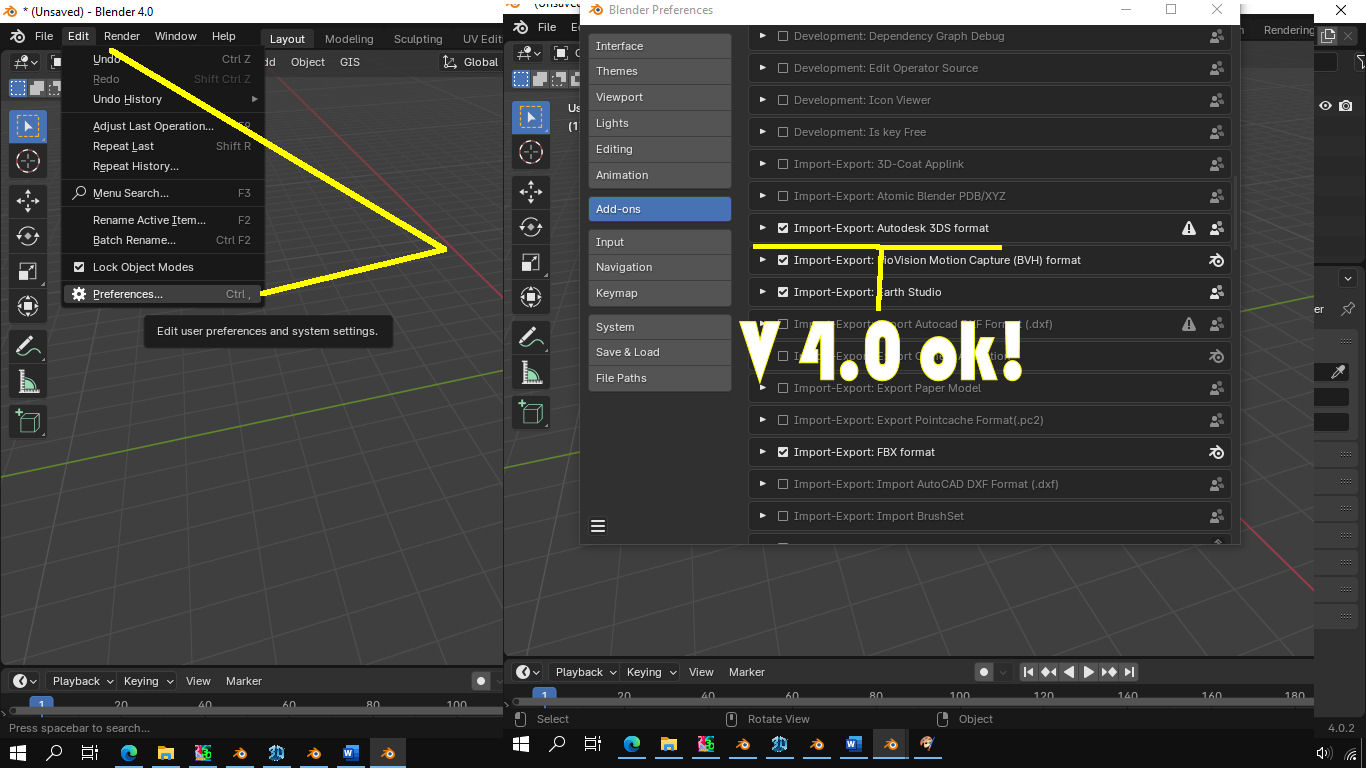Pick the Annotate tool beside the Preferences window
Viewport: 1366px width, 768px height.
[531, 338]
